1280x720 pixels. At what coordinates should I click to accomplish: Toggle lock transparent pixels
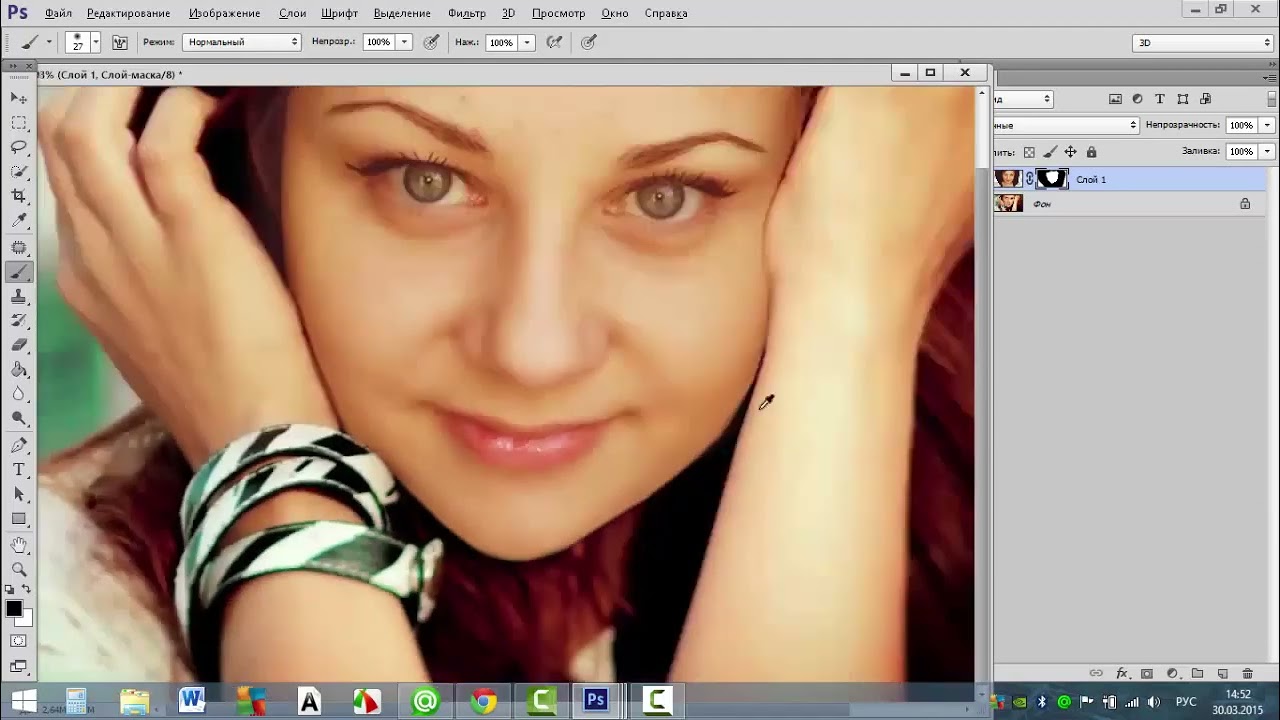[x=1029, y=152]
